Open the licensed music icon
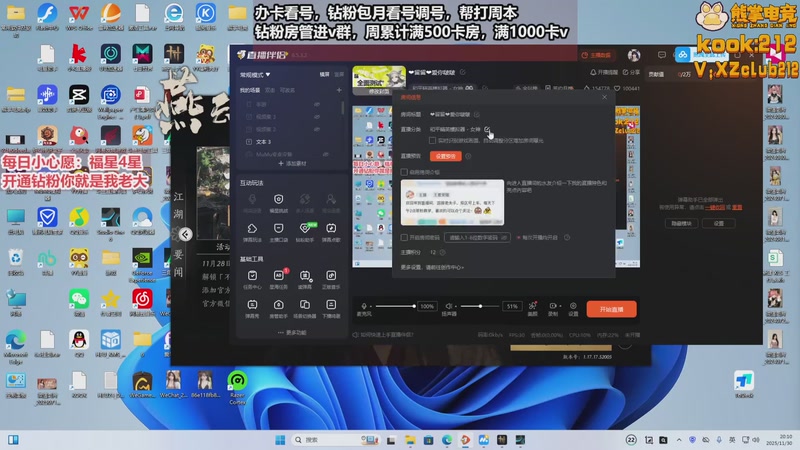Image resolution: width=800 pixels, height=450 pixels. [331, 279]
